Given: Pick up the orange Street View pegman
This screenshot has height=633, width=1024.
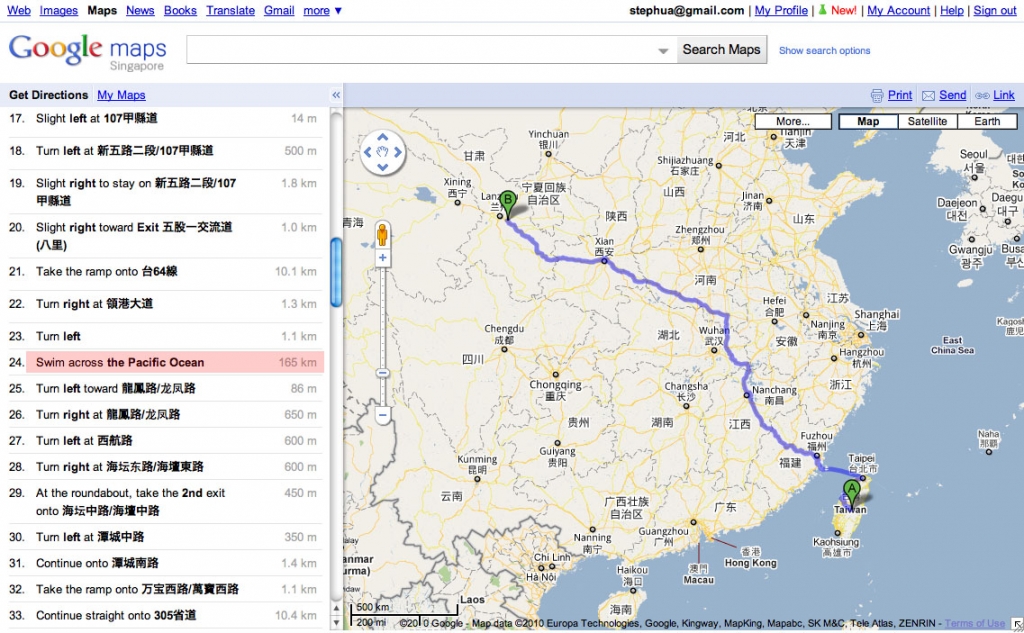Looking at the screenshot, I should (383, 234).
